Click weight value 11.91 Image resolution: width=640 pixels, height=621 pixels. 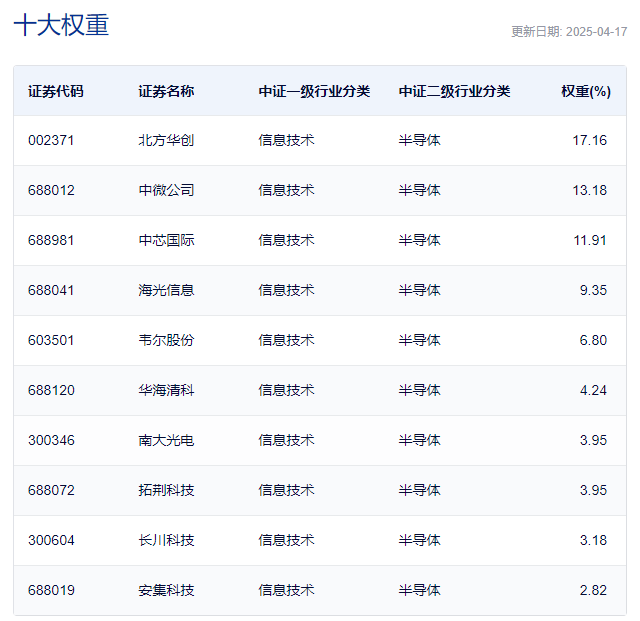pyautogui.click(x=590, y=240)
